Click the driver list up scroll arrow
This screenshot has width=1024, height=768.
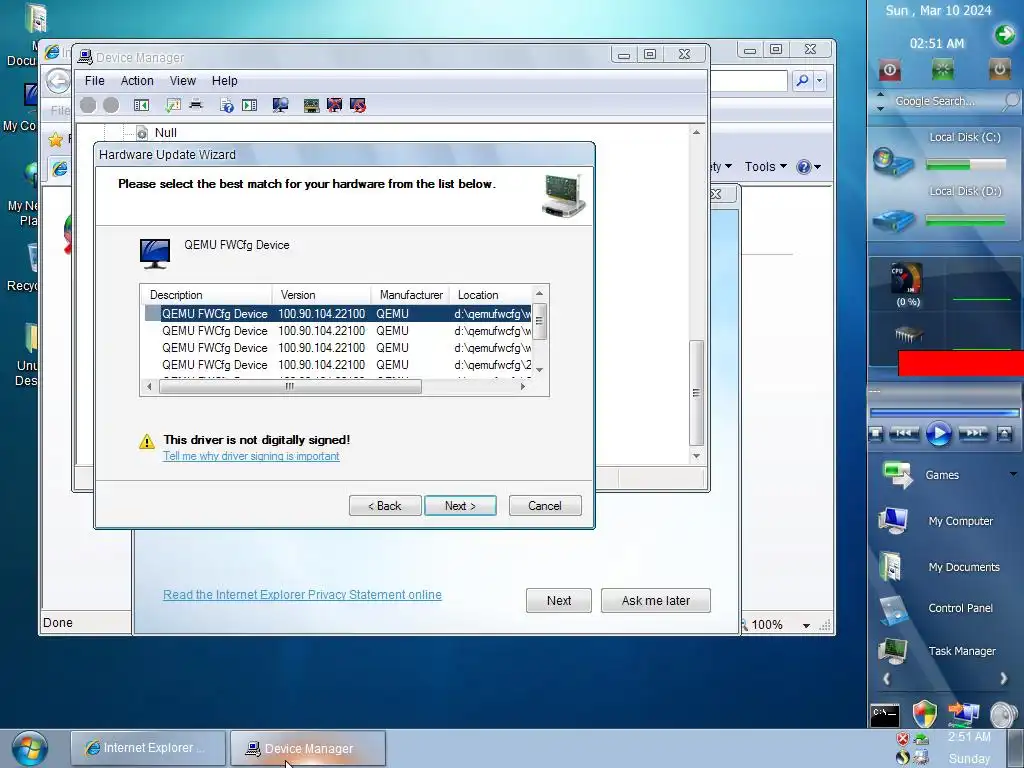[x=539, y=294]
